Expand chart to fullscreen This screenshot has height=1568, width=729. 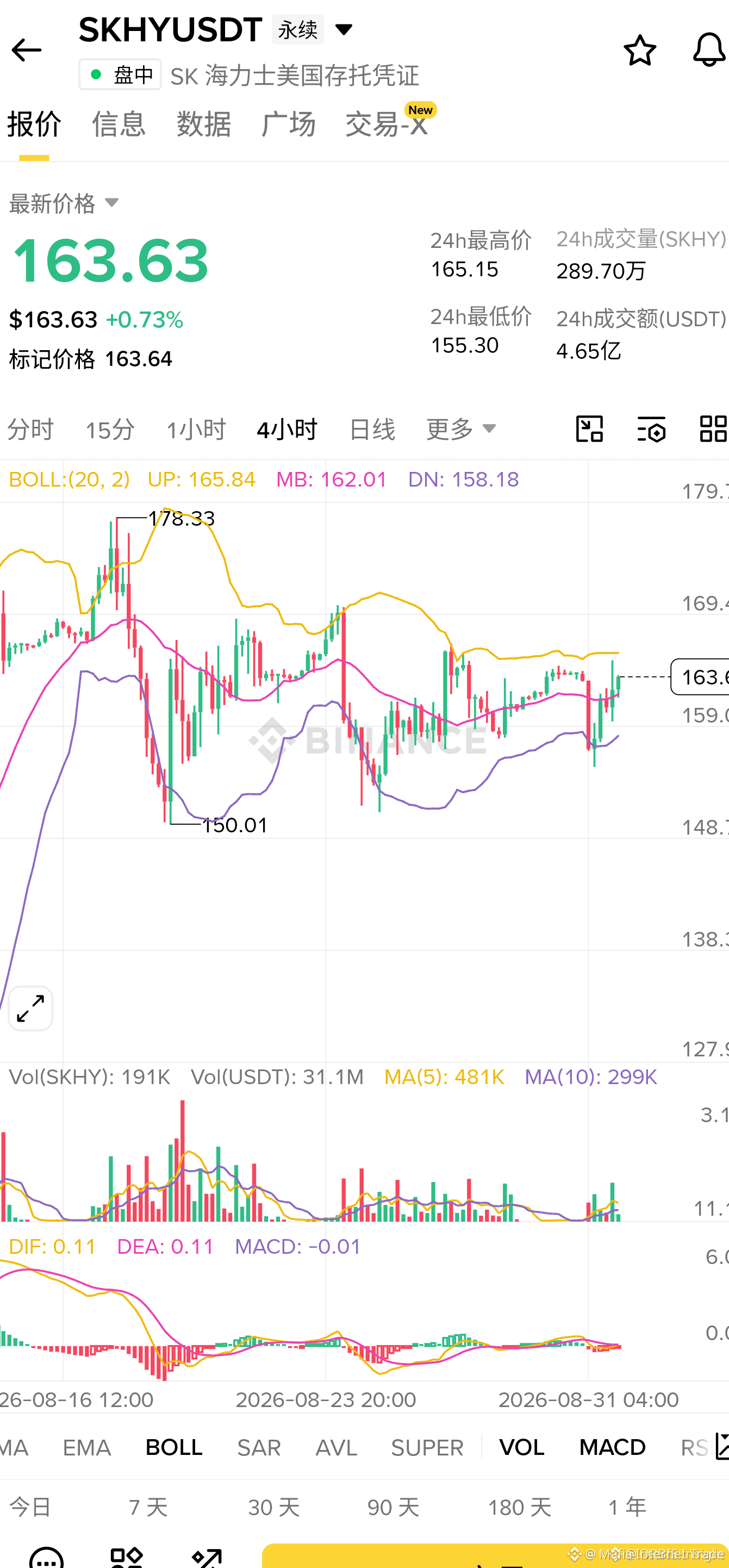(30, 1009)
